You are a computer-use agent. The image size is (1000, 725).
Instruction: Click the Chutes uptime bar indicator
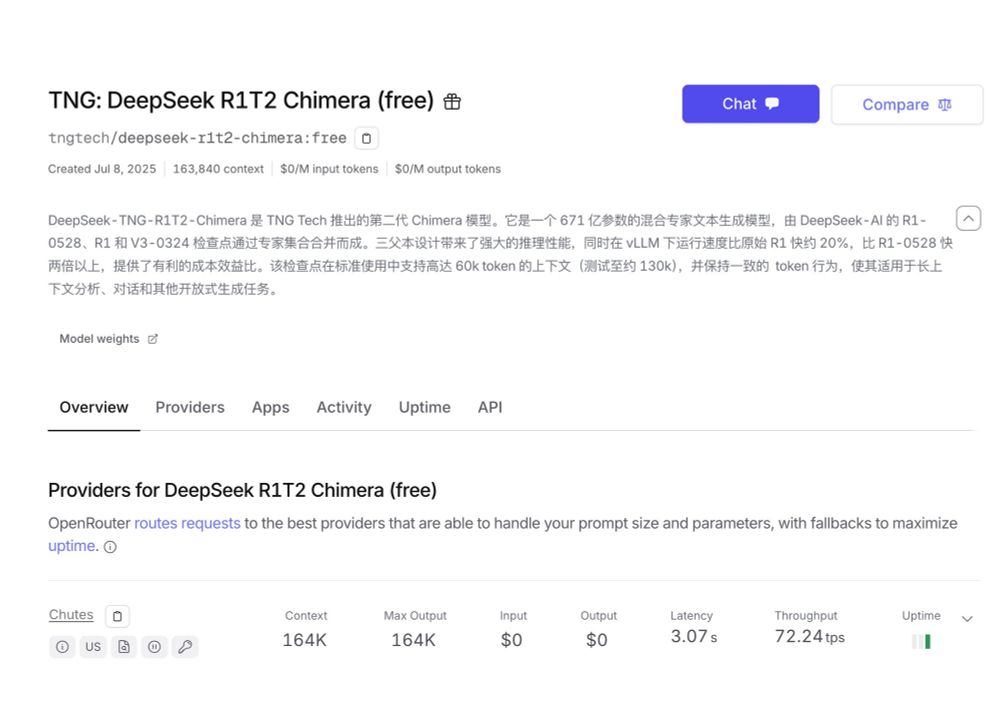pos(921,641)
